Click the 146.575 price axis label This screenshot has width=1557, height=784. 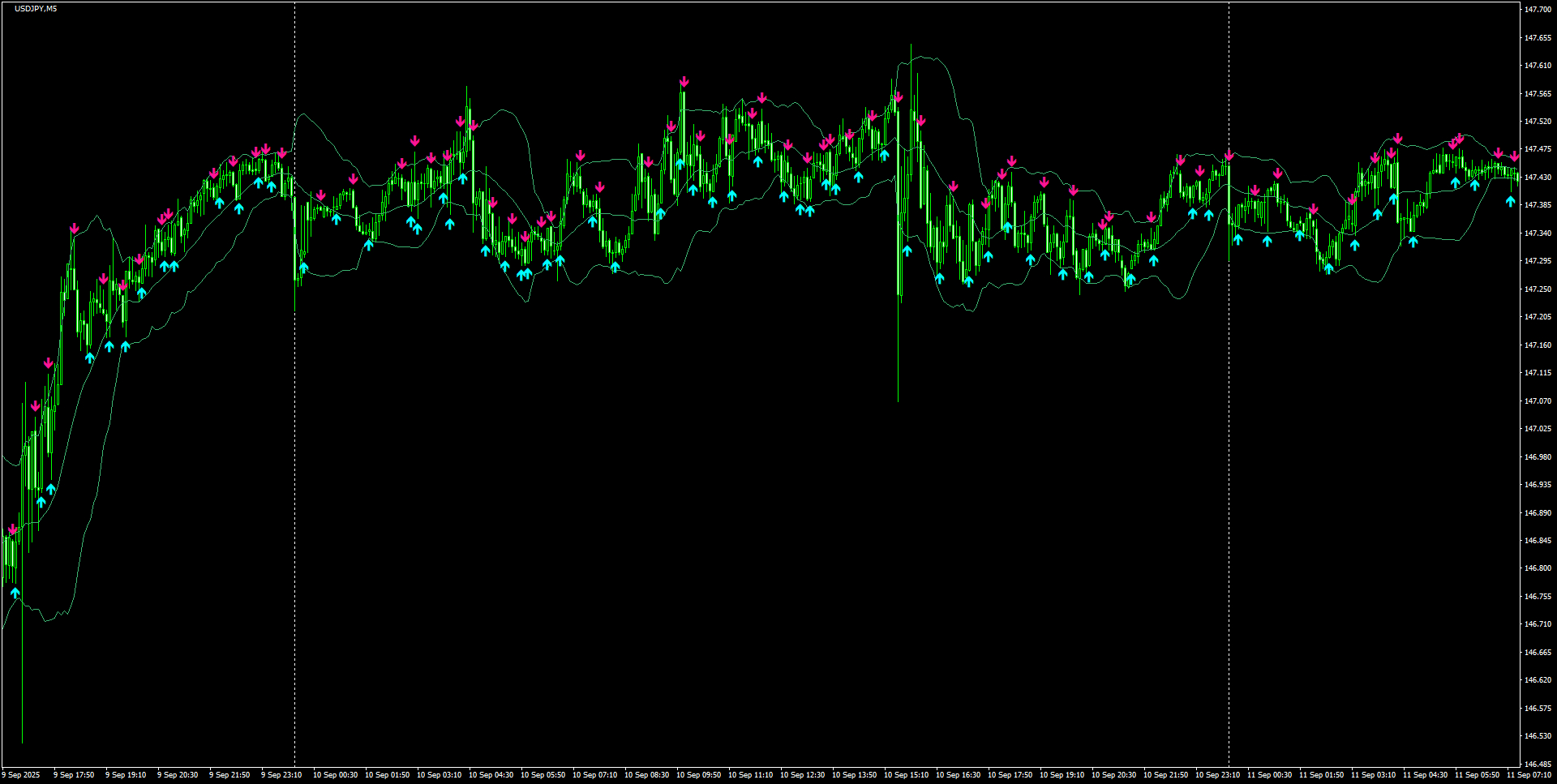(1538, 709)
